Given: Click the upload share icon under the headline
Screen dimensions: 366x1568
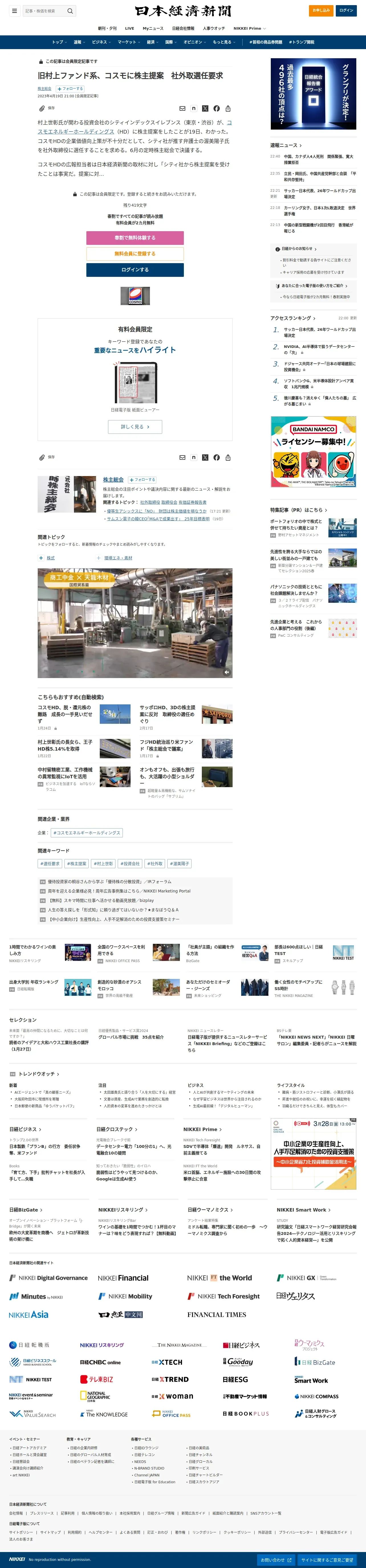Looking at the screenshot, I should 228,108.
